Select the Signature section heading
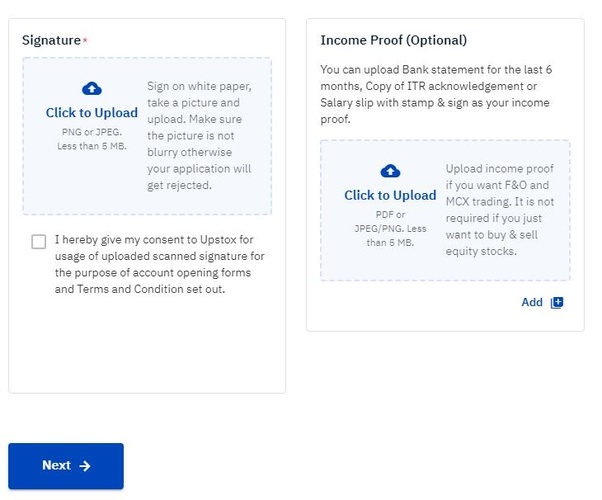Image resolution: width=602 pixels, height=500 pixels. click(51, 41)
